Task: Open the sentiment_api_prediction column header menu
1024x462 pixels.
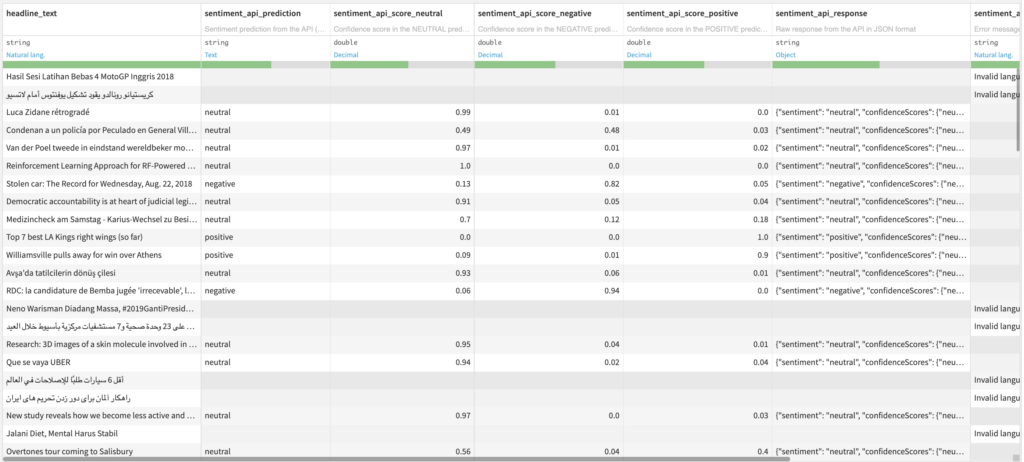Action: (263, 12)
